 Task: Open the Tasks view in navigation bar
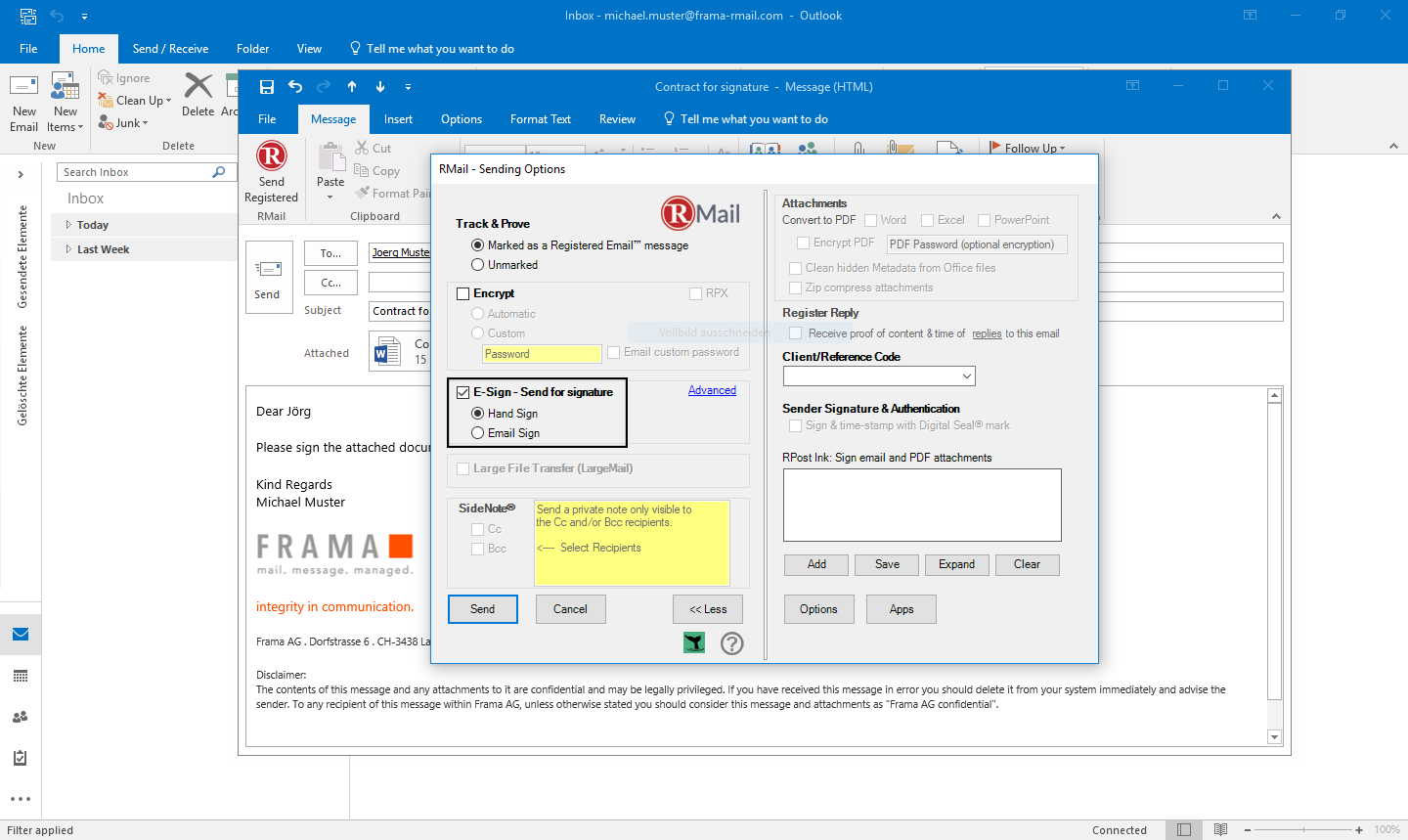(x=21, y=758)
